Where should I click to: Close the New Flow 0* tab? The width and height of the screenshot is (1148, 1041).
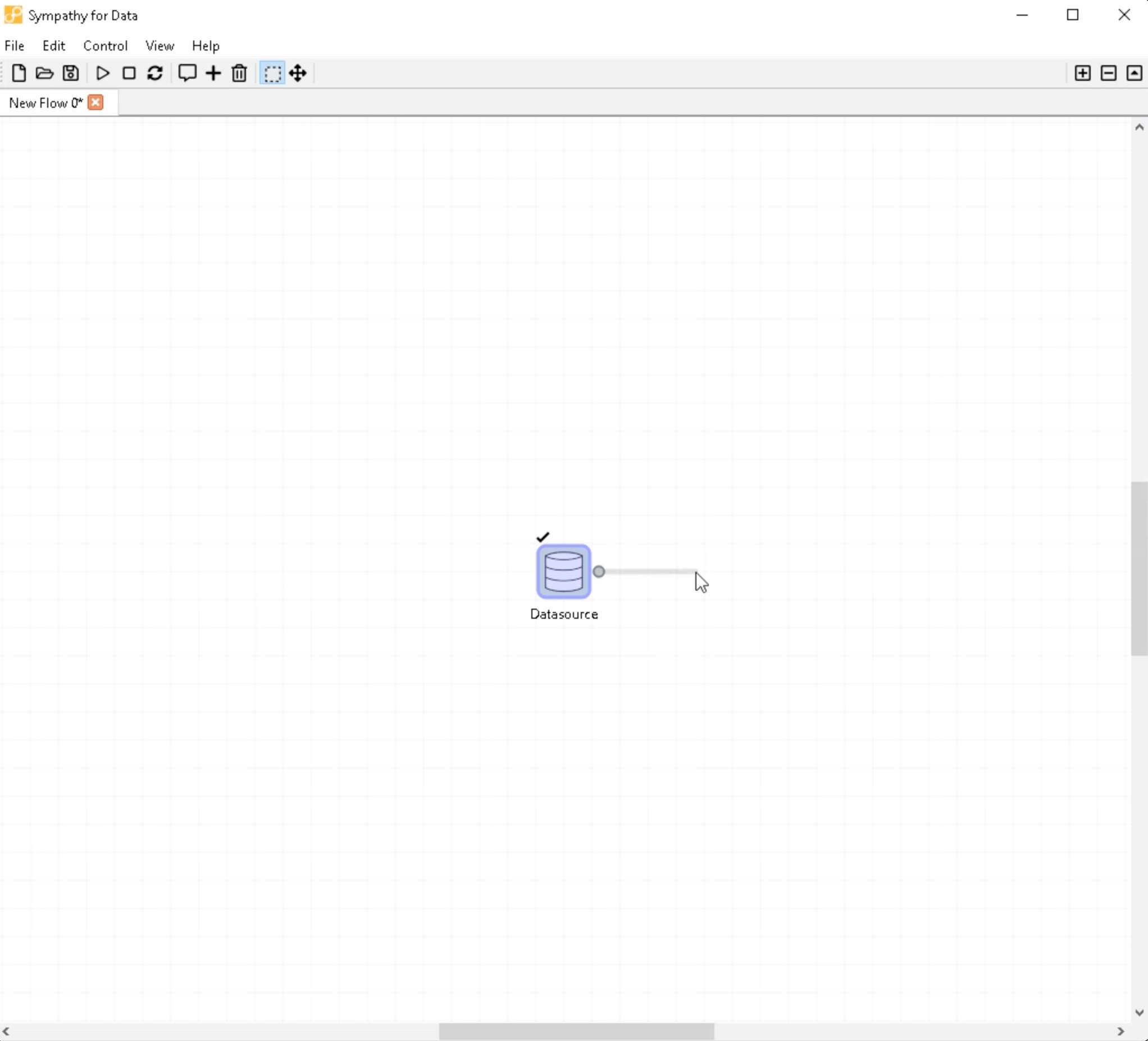(95, 102)
